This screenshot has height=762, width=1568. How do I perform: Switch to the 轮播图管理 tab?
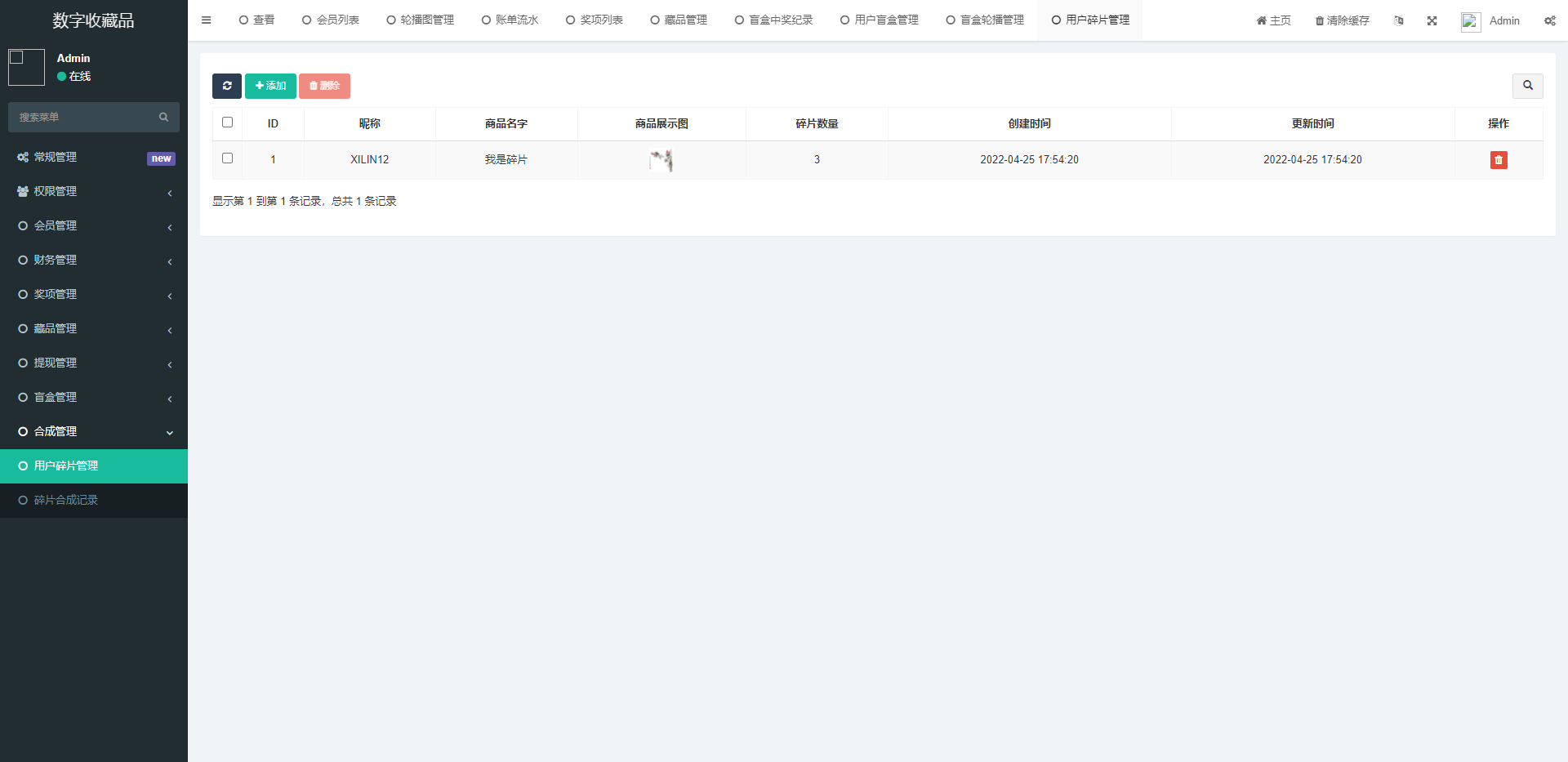(421, 20)
